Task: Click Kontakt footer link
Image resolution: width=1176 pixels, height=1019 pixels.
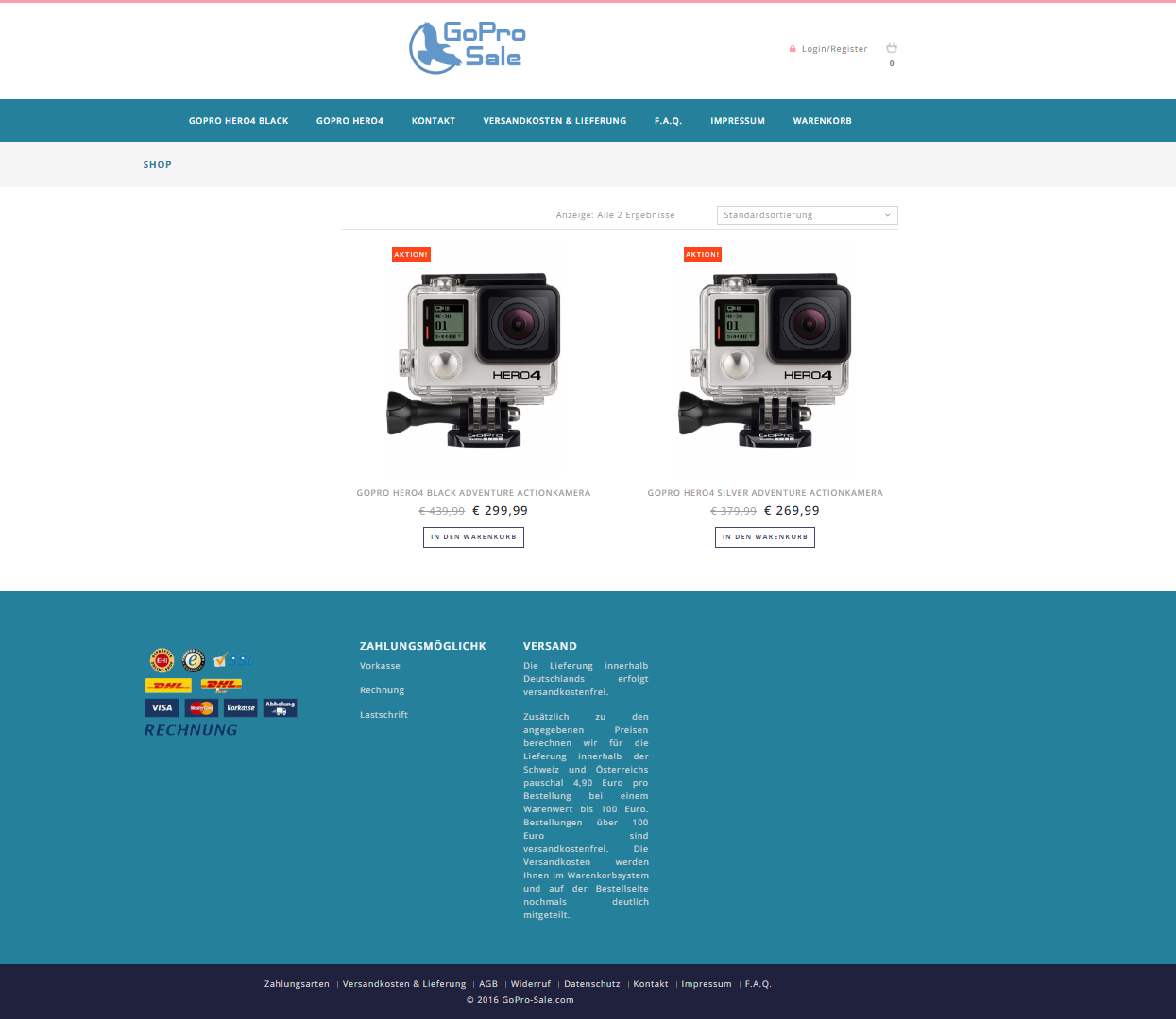Action: pyautogui.click(x=651, y=984)
